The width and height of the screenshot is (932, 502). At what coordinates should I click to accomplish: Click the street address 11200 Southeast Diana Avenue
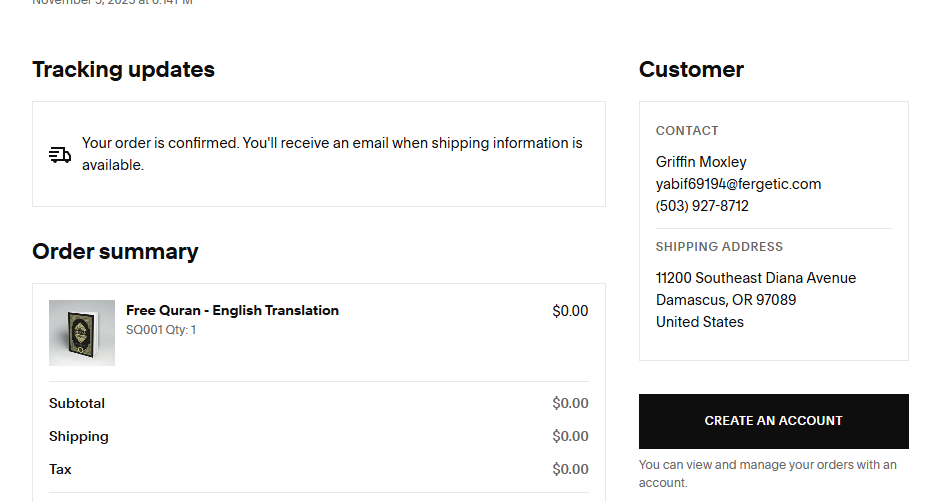tap(756, 278)
